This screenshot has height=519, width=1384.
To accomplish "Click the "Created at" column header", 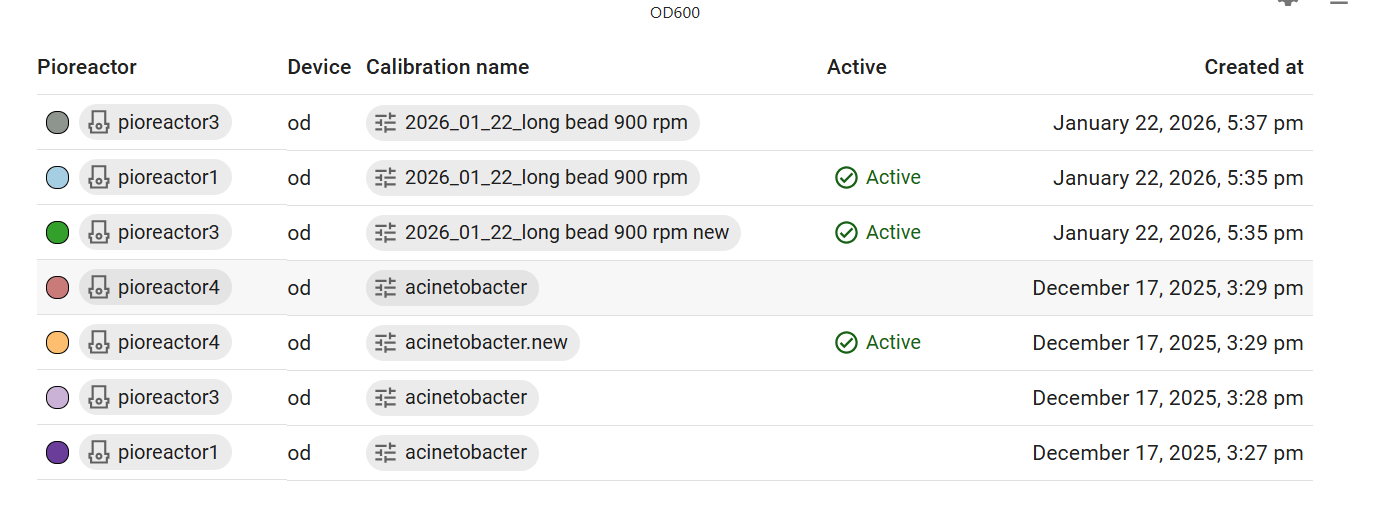I will click(1253, 67).
